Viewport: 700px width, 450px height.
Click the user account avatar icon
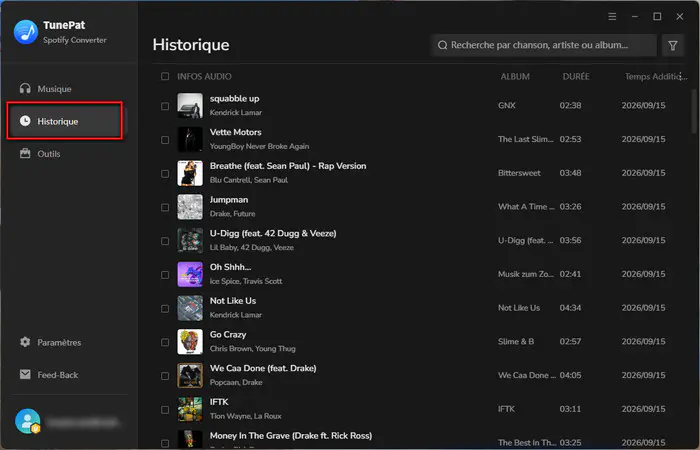(27, 421)
